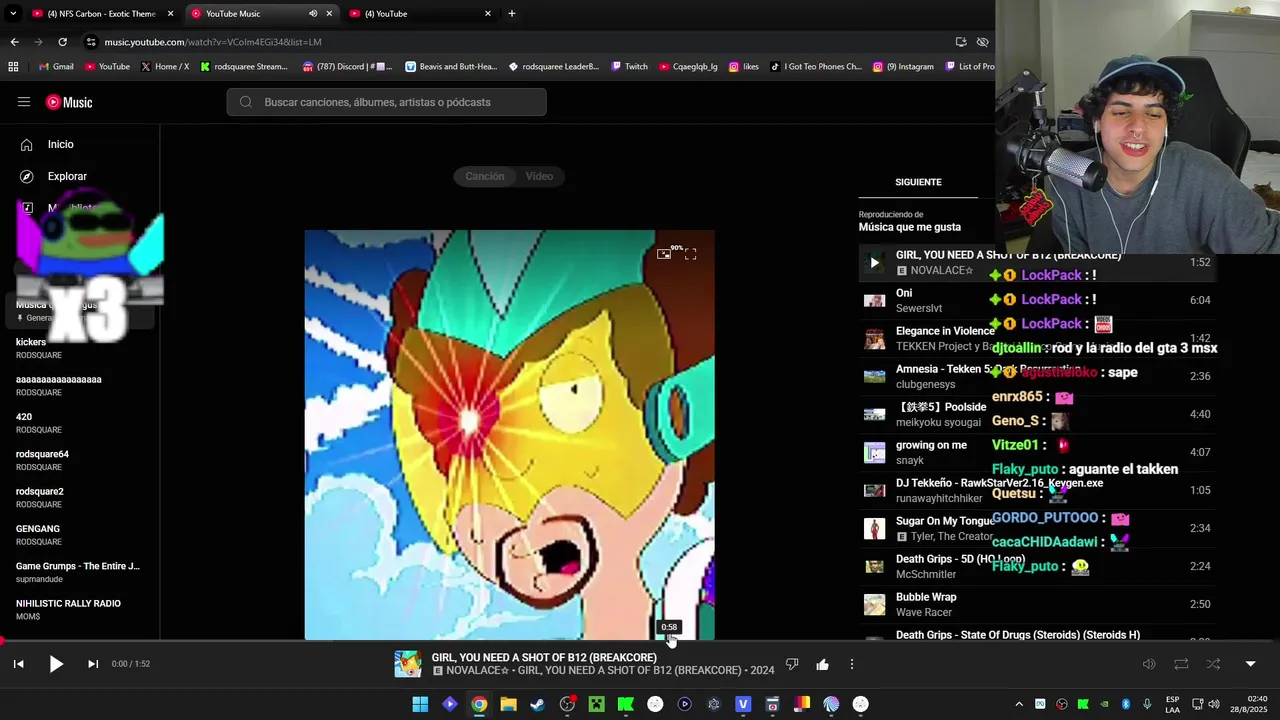Open the Beavis and Butt-Head bookmark

(451, 67)
